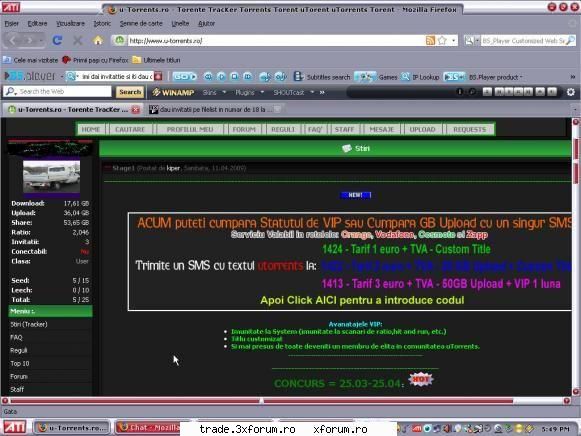Go back with the Firefox back arrow
The width and height of the screenshot is (581, 436).
tap(13, 40)
